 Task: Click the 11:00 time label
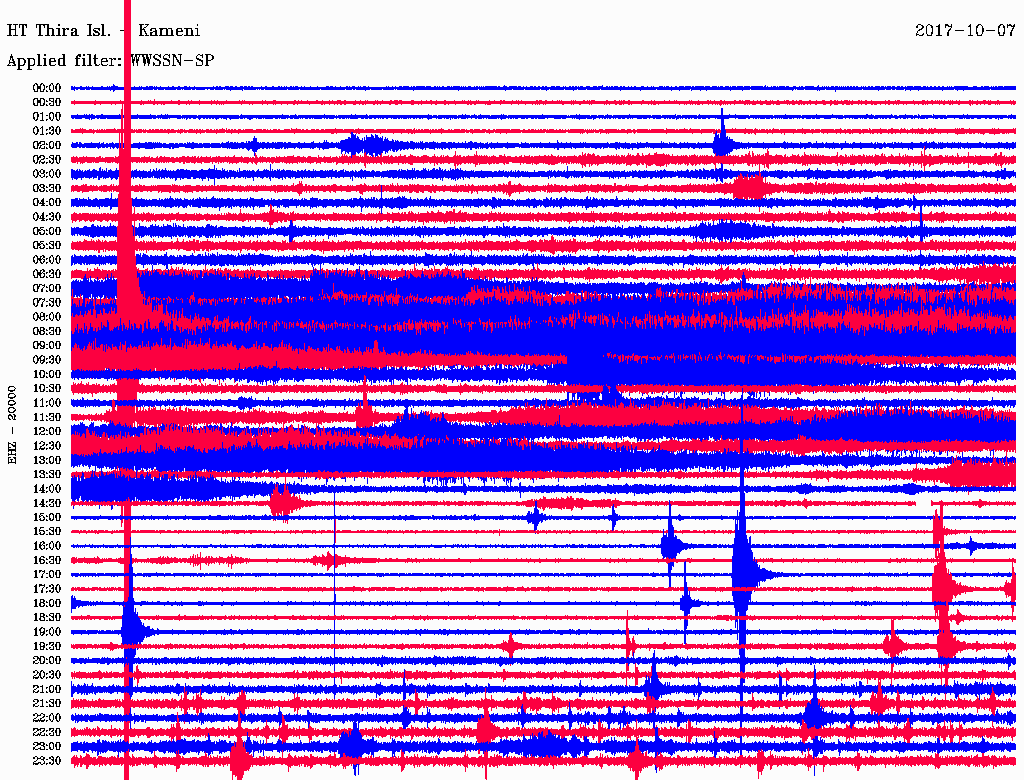(47, 403)
